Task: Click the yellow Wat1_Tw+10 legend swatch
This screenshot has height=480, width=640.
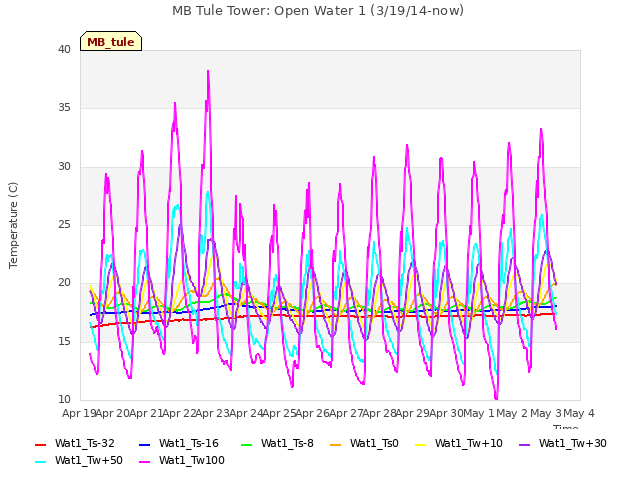Action: point(420,444)
